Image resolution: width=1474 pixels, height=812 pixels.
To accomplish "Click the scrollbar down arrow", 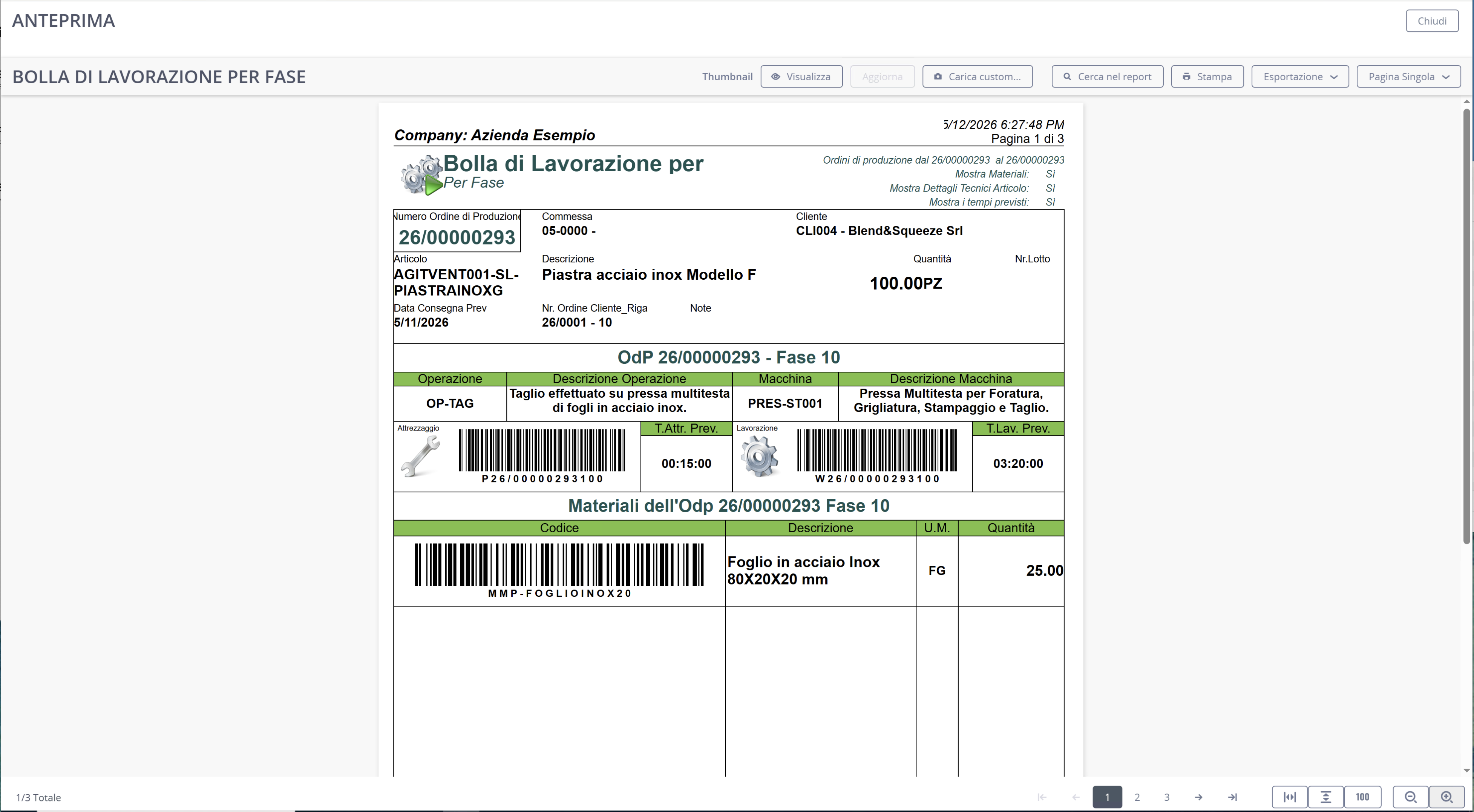I will tap(1466, 770).
